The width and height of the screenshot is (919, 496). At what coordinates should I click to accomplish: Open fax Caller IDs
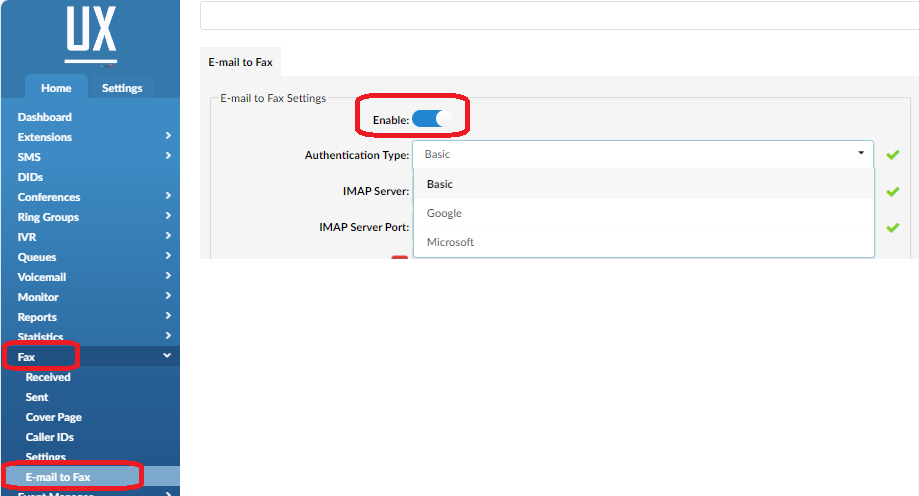point(50,437)
